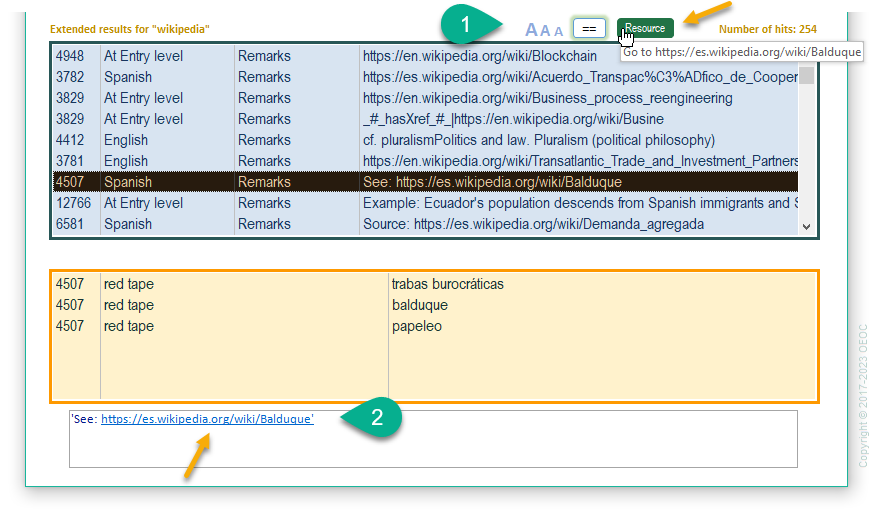This screenshot has width=880, height=510.
Task: Select the medium font size A icon
Action: tap(546, 31)
